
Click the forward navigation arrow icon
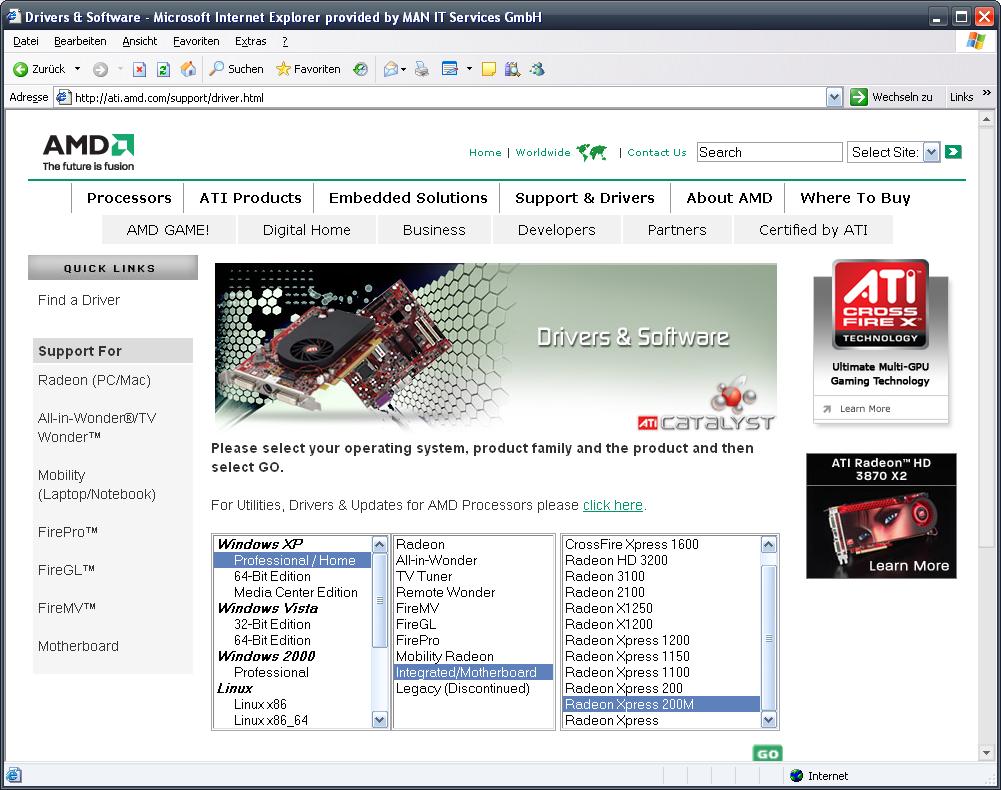[x=100, y=69]
